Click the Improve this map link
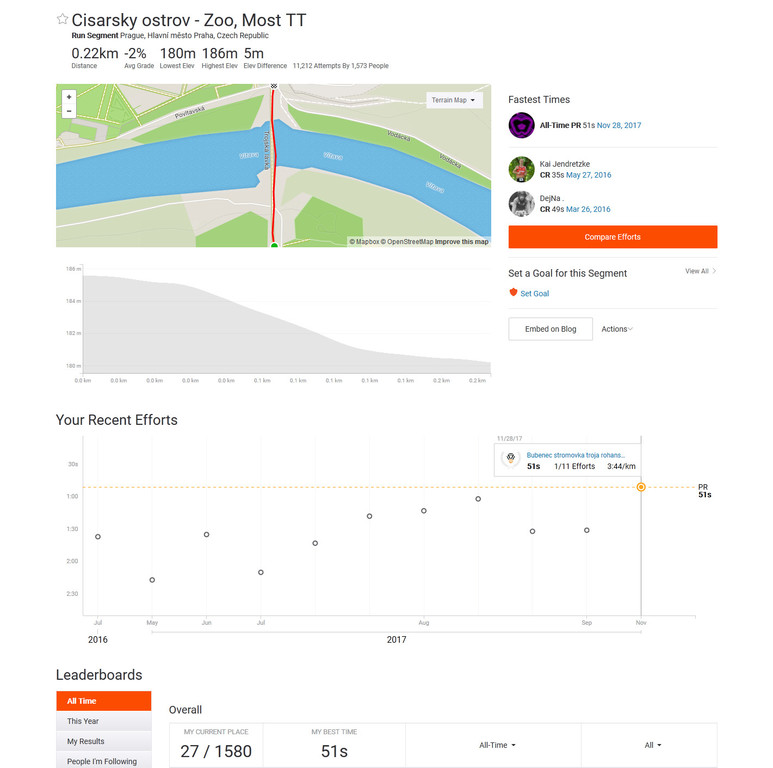This screenshot has height=768, width=773. coord(462,241)
